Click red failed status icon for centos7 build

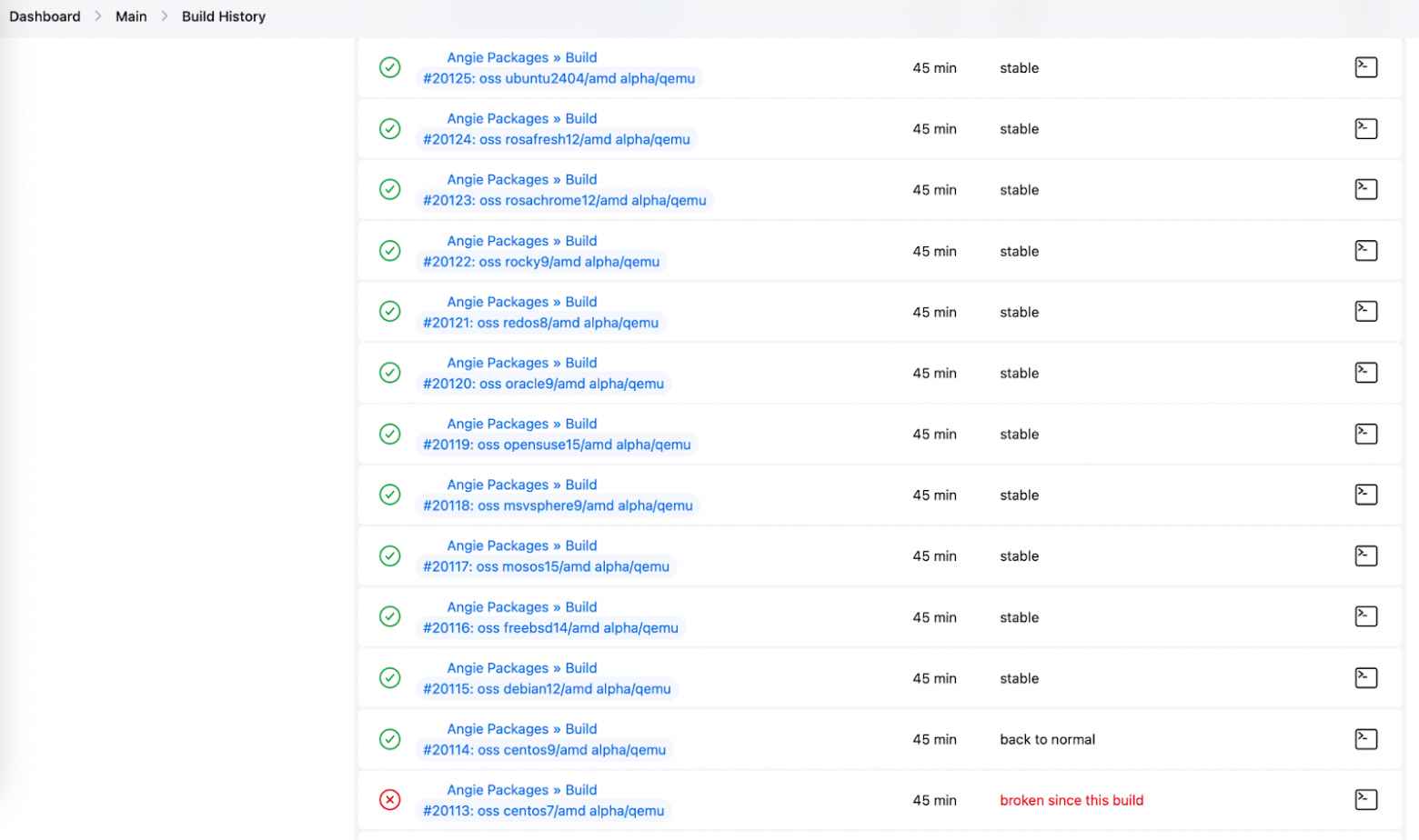click(x=389, y=800)
